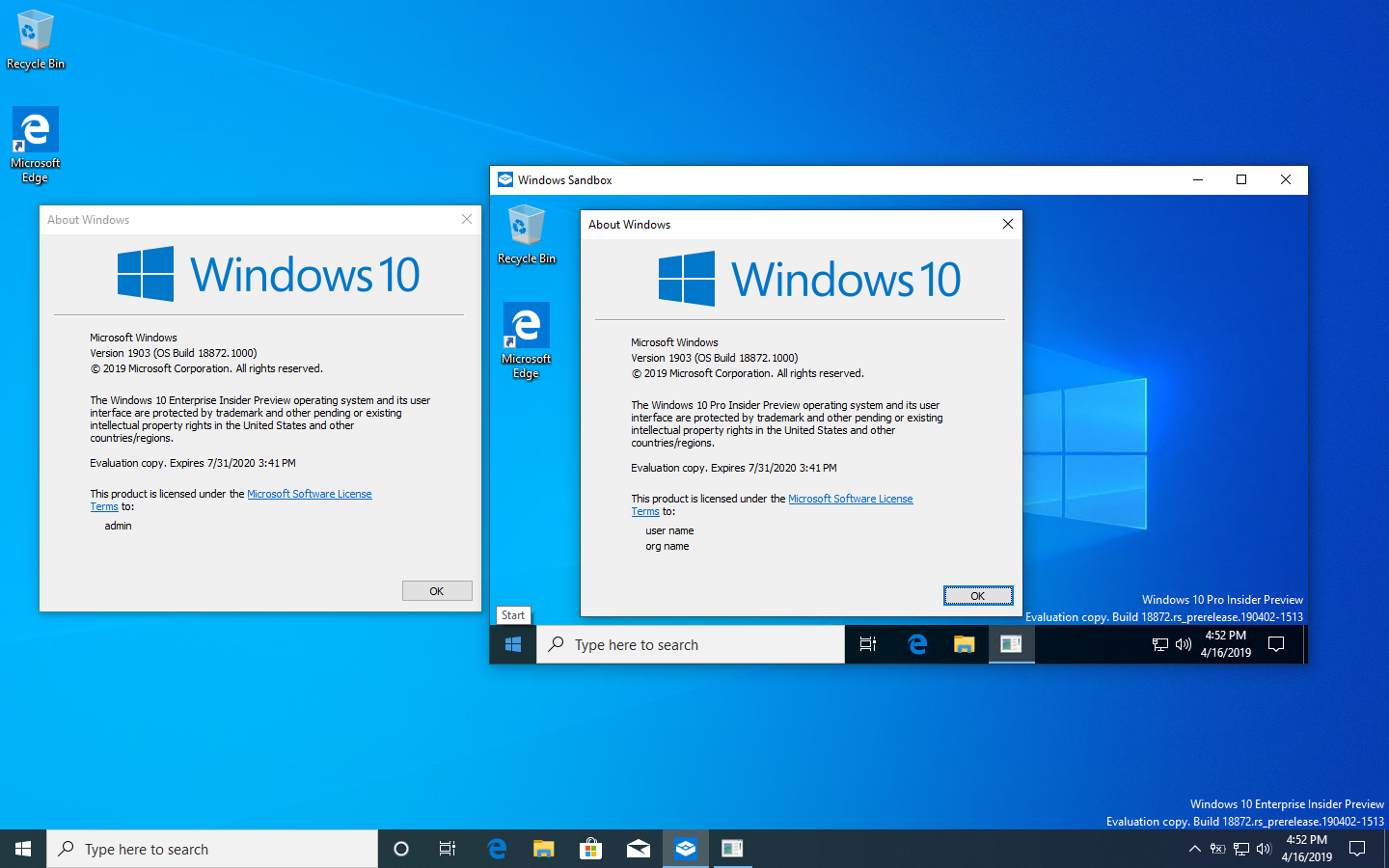Close the host About Windows dialog
1389x868 pixels.
[467, 219]
